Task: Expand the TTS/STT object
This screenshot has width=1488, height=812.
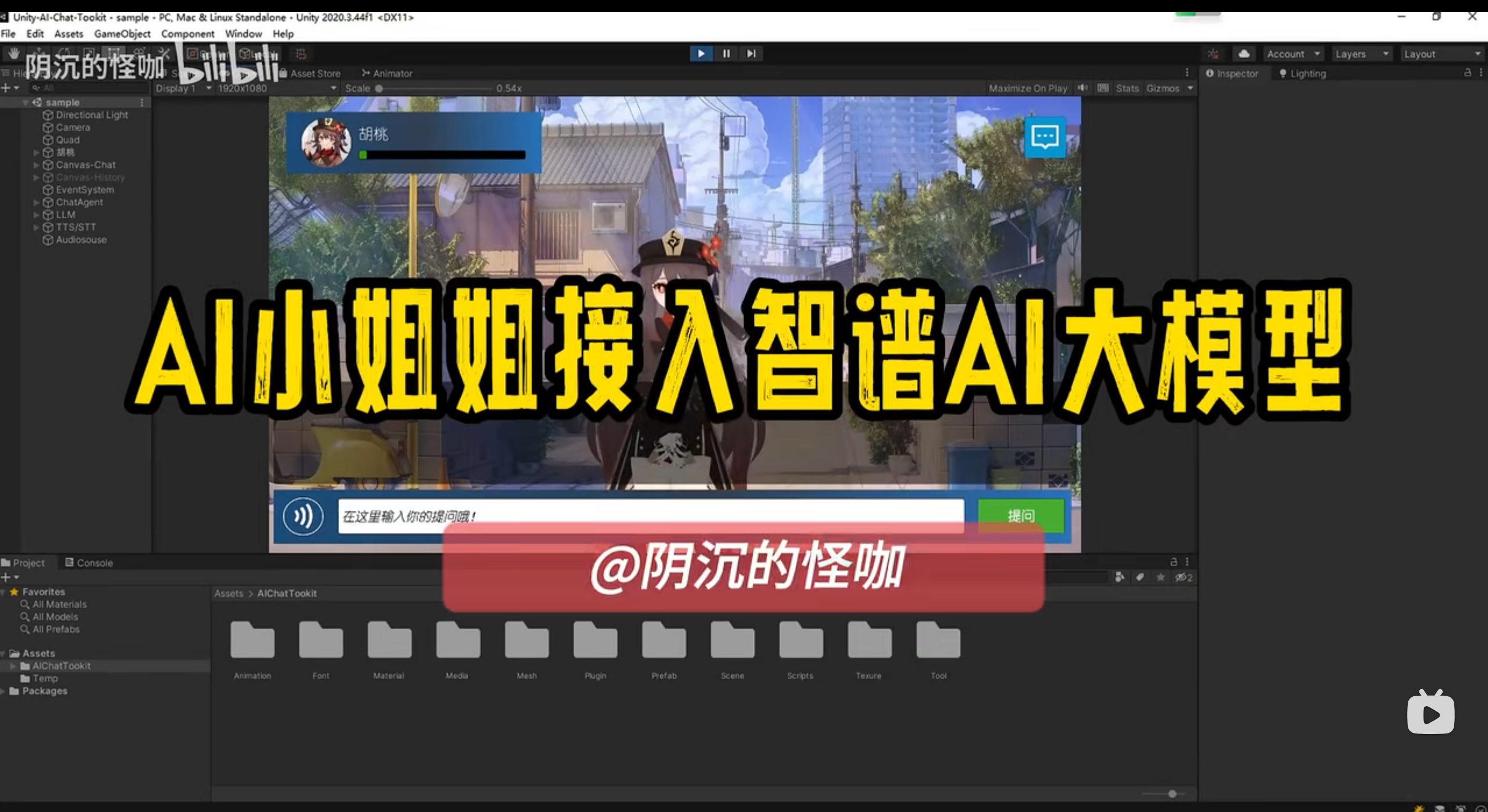Action: click(x=36, y=227)
